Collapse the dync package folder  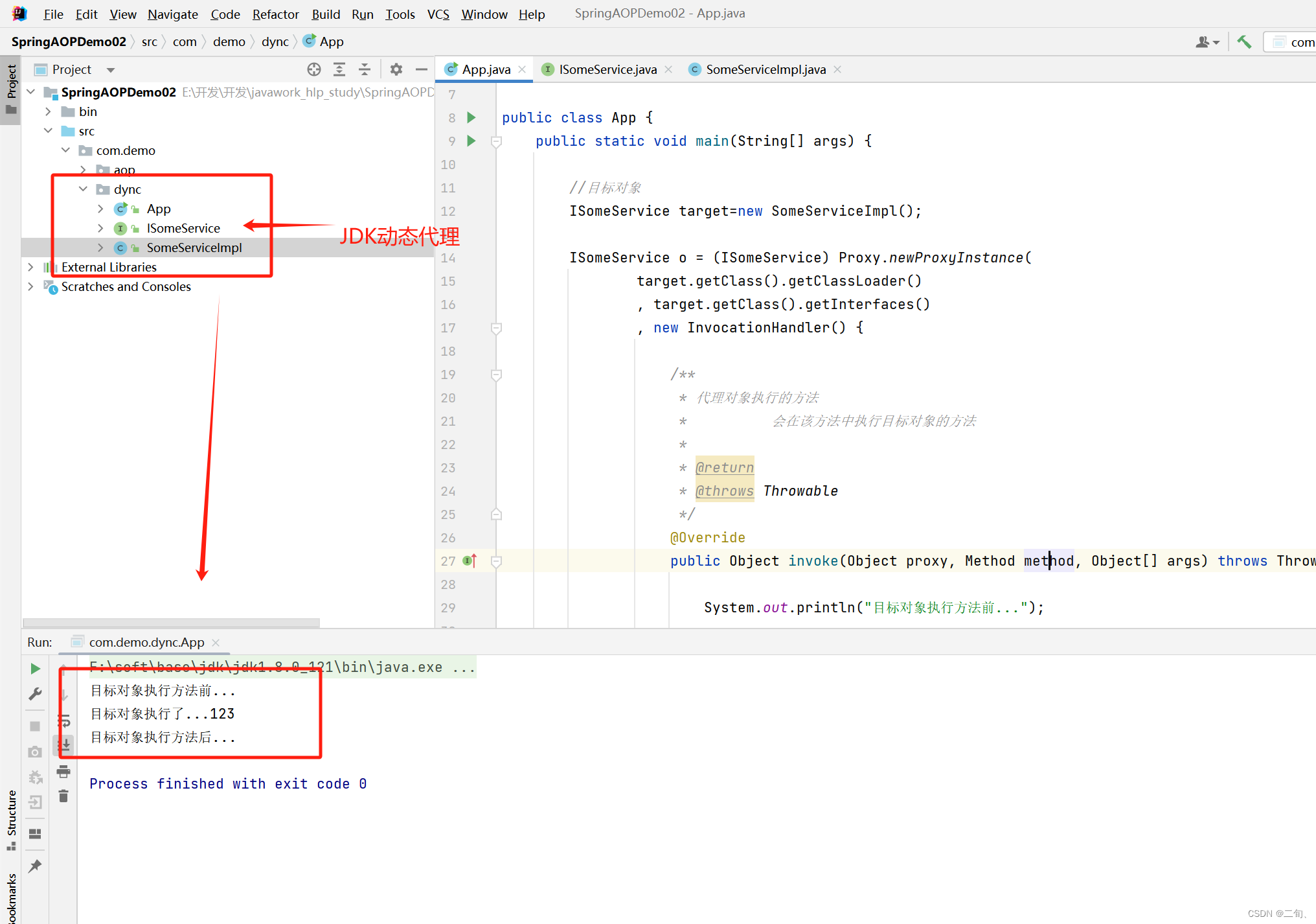84,189
